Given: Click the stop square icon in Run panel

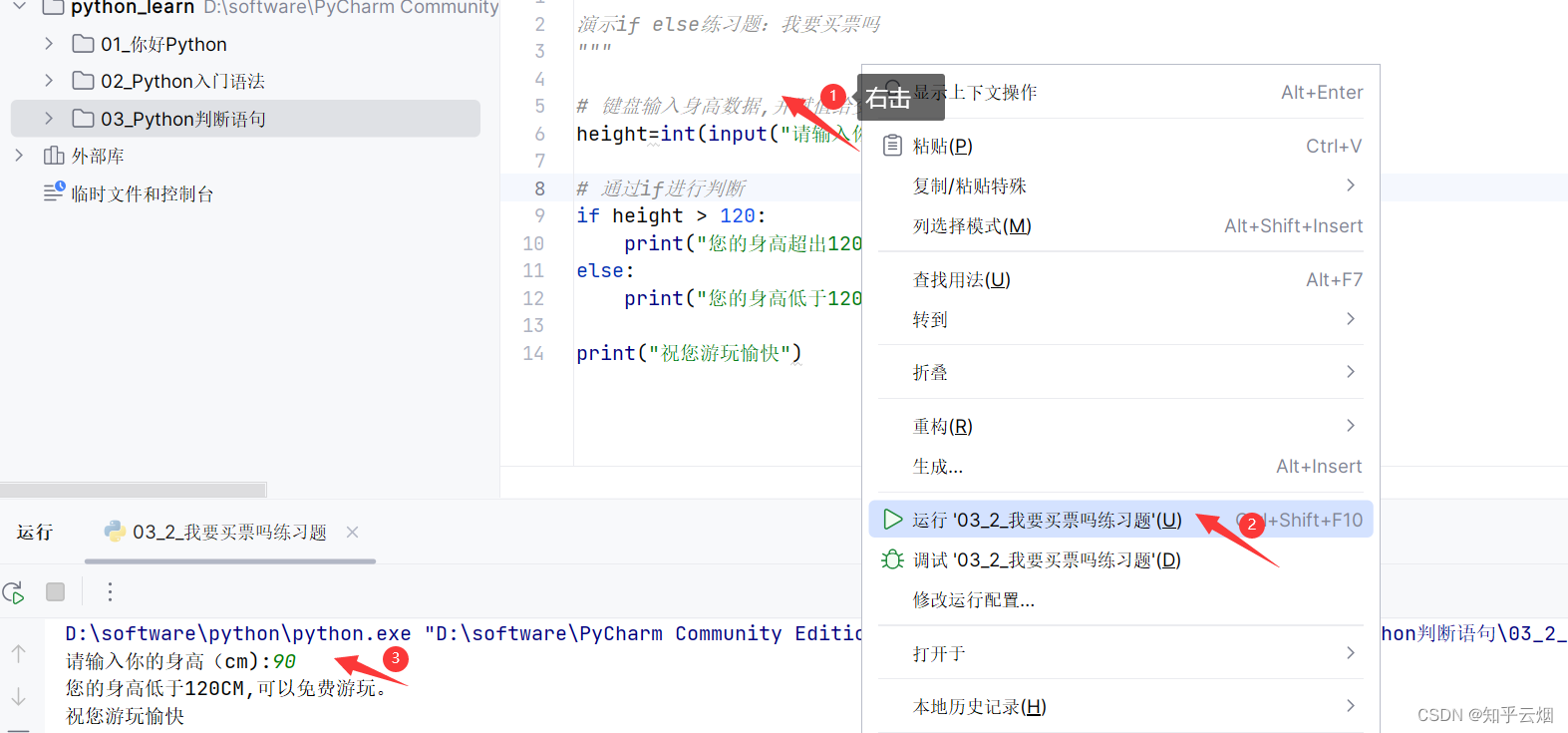Looking at the screenshot, I should click(56, 592).
